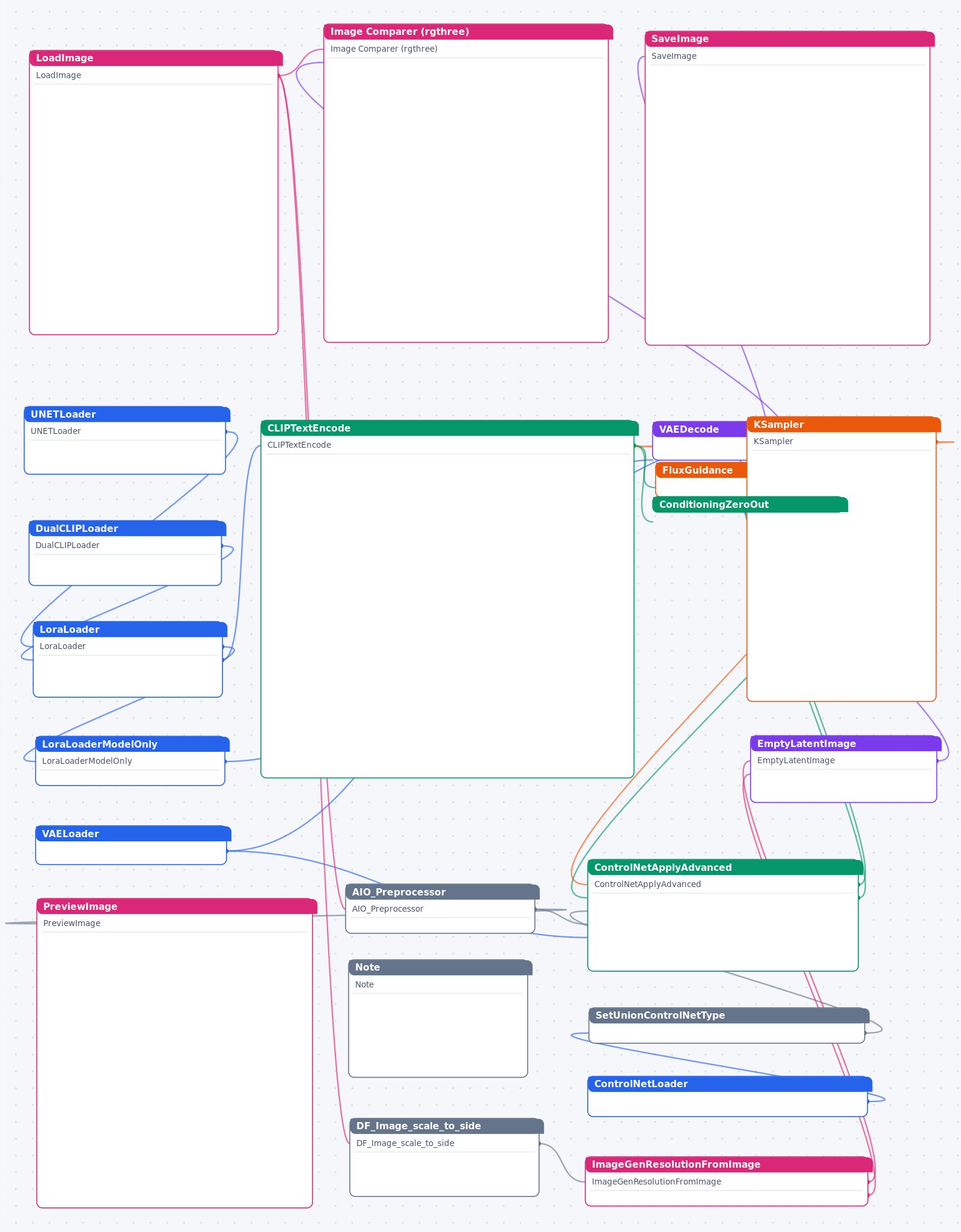961x1232 pixels.
Task: Select the LoraLoaderModelOnly node header
Action: point(132,745)
